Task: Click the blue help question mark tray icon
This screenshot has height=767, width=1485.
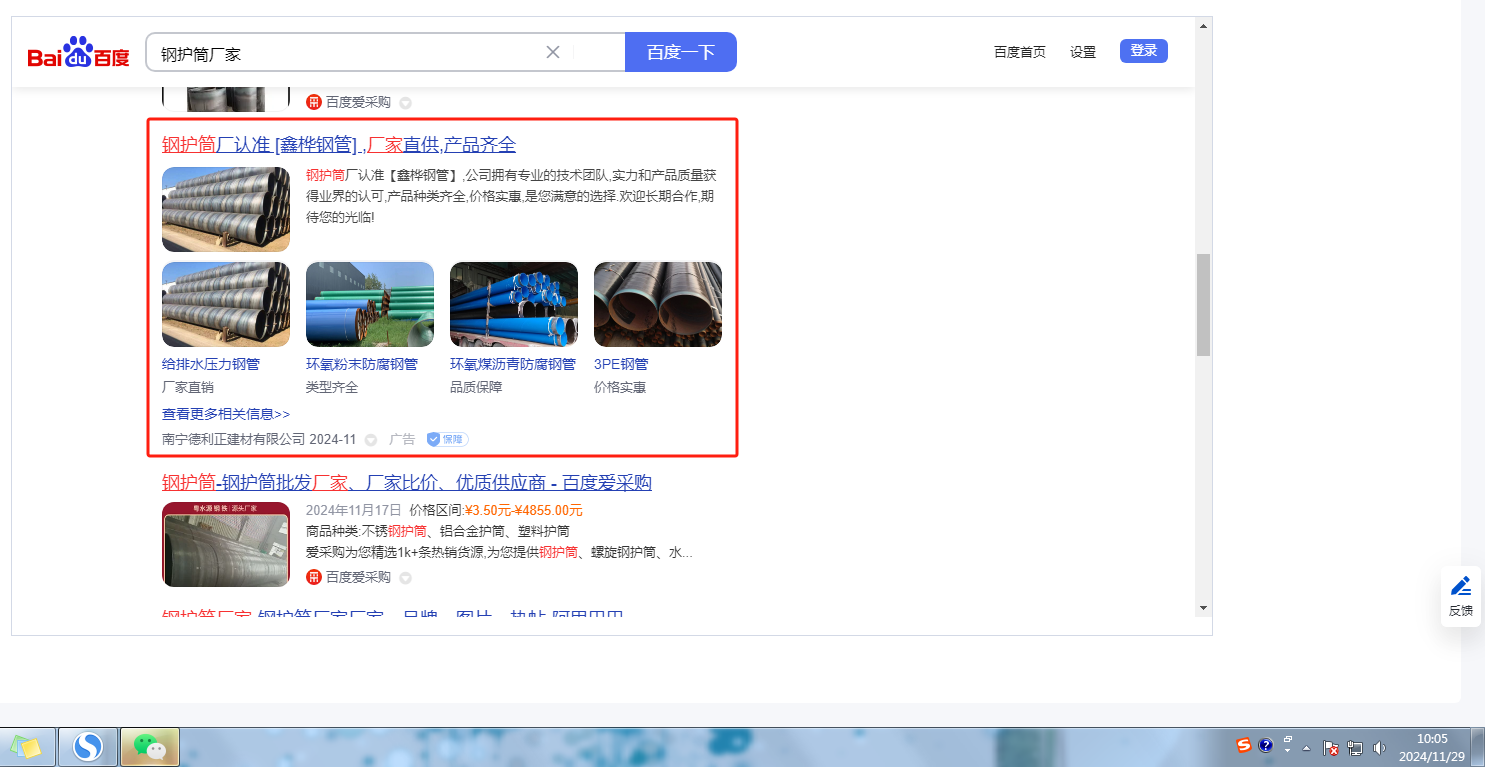Action: click(1265, 745)
